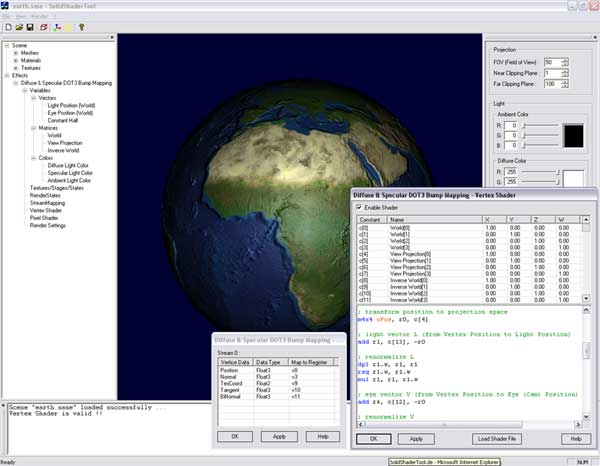This screenshot has height=466, width=600.
Task: Open RenderStates tree item
Action: tap(45, 195)
